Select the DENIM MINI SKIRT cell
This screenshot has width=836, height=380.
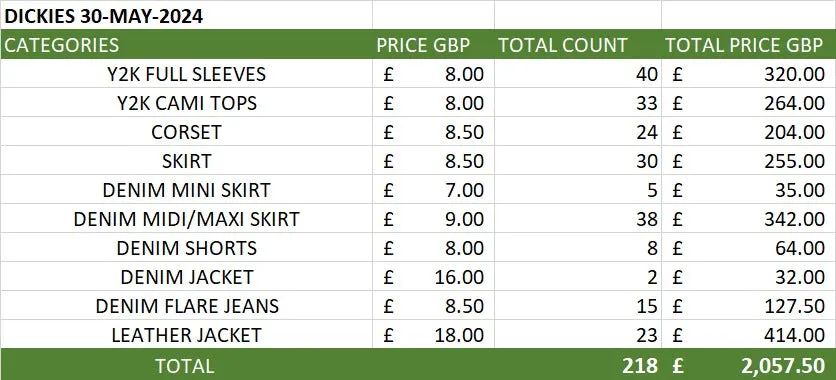coord(186,190)
